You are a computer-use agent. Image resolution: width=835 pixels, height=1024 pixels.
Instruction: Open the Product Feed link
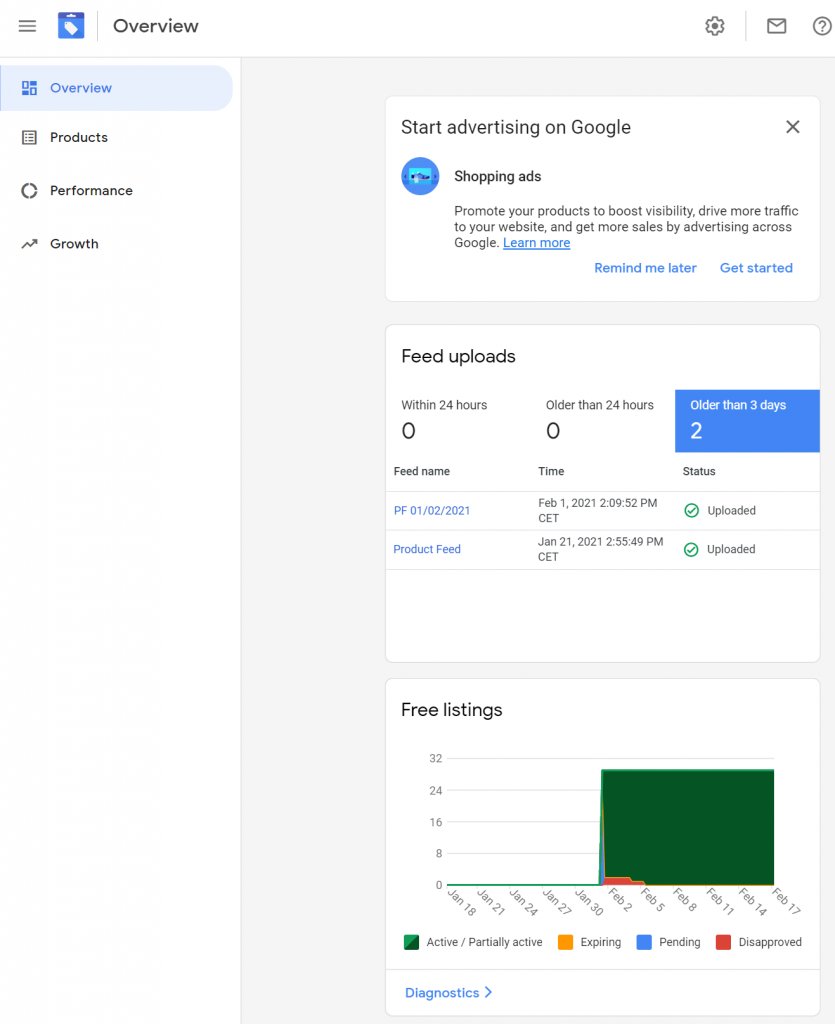pyautogui.click(x=427, y=549)
